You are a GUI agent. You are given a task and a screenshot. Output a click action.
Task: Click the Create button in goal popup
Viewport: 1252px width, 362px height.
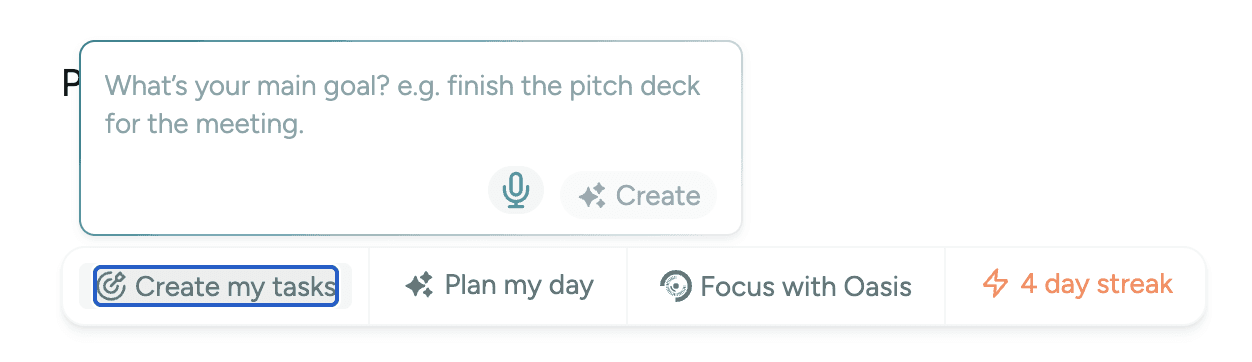coord(639,195)
